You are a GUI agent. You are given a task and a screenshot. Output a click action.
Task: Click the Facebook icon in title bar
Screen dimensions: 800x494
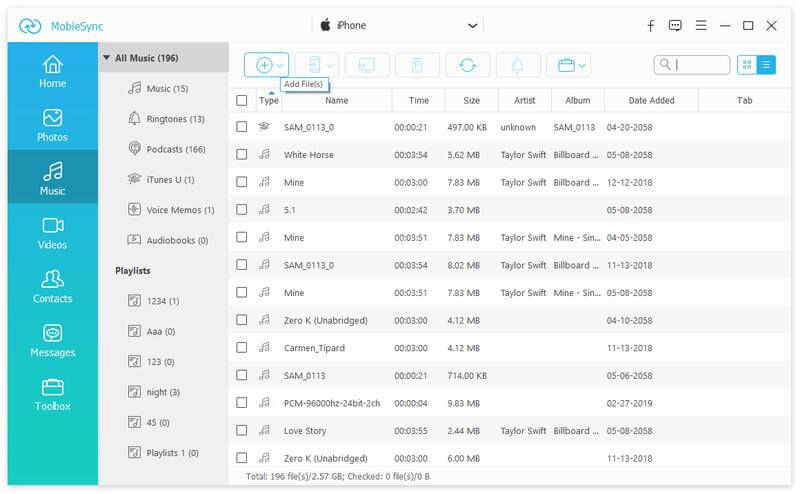pos(651,26)
